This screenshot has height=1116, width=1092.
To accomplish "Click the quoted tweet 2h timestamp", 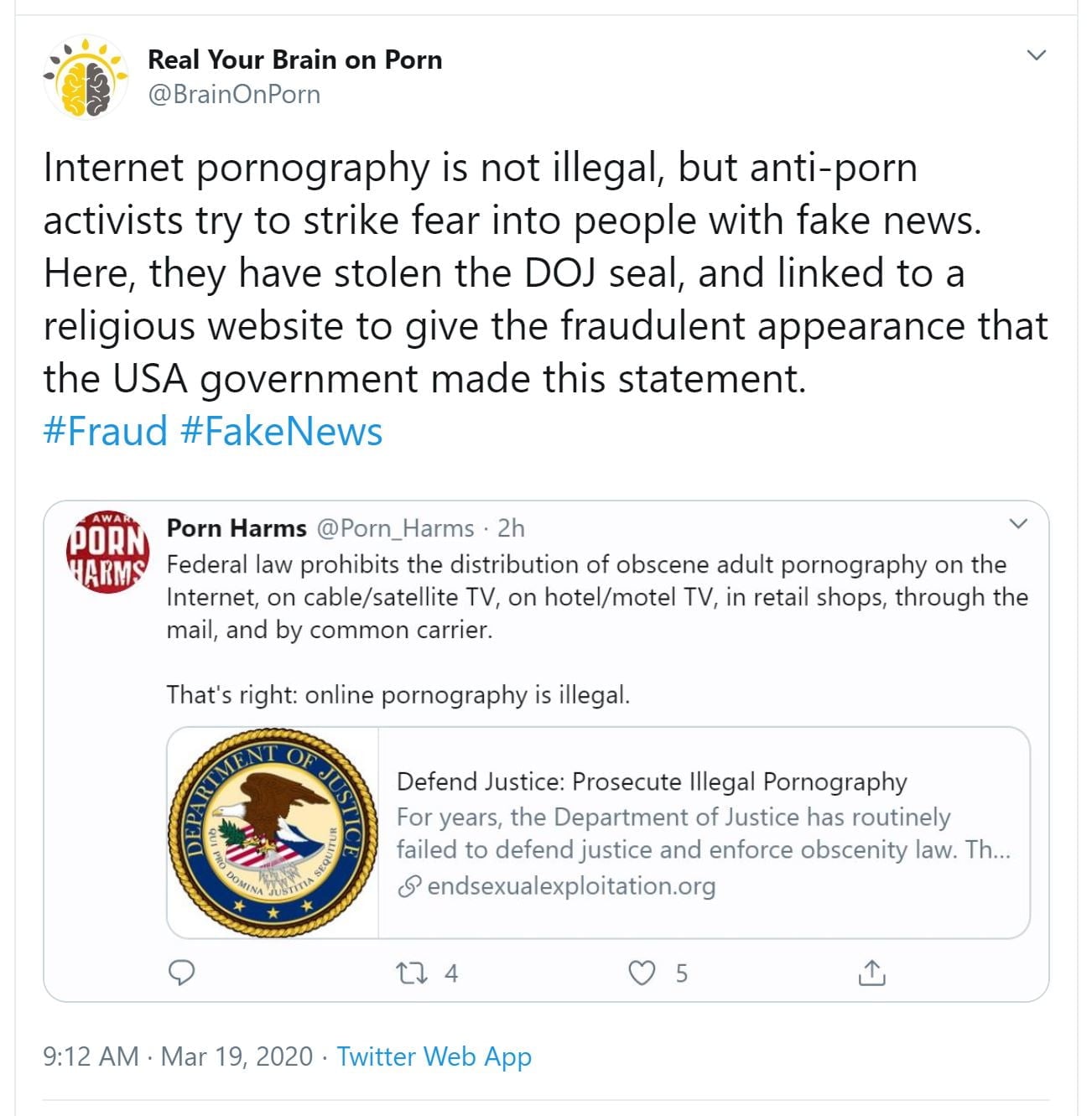I will [x=511, y=528].
